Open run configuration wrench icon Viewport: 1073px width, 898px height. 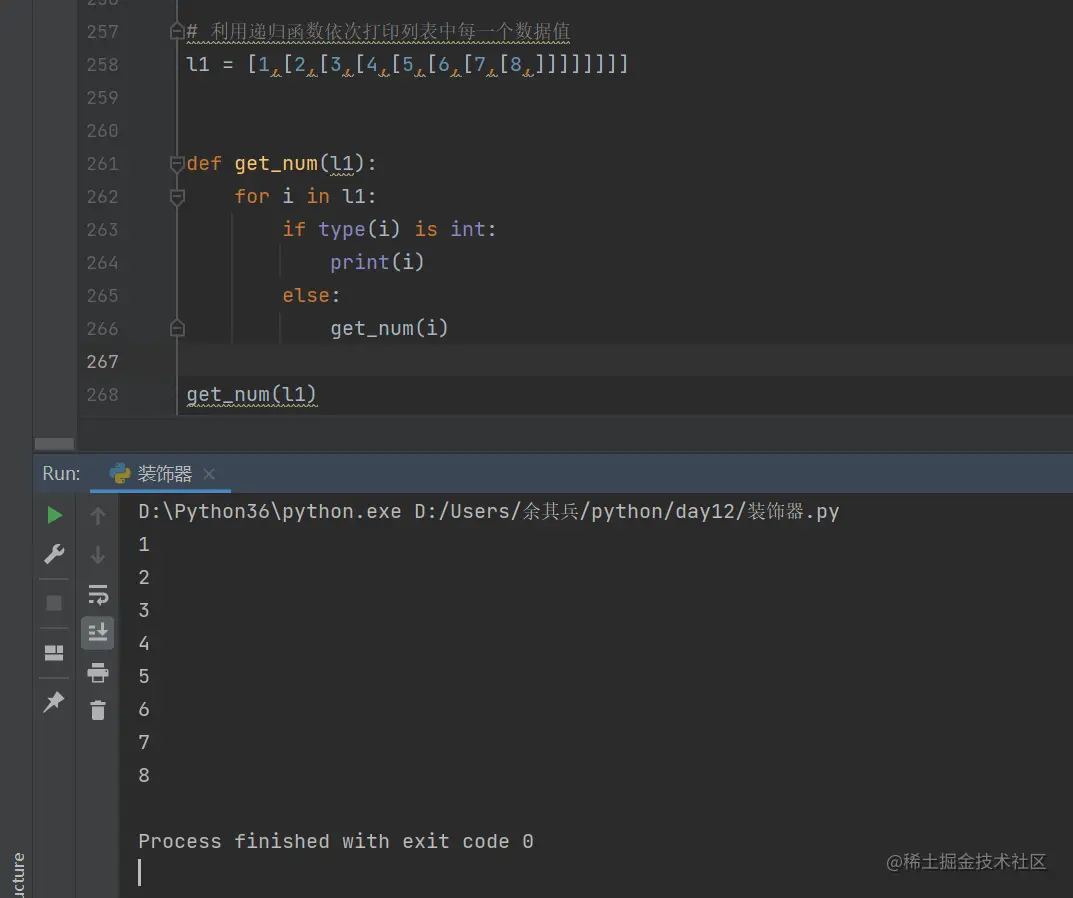pos(54,553)
